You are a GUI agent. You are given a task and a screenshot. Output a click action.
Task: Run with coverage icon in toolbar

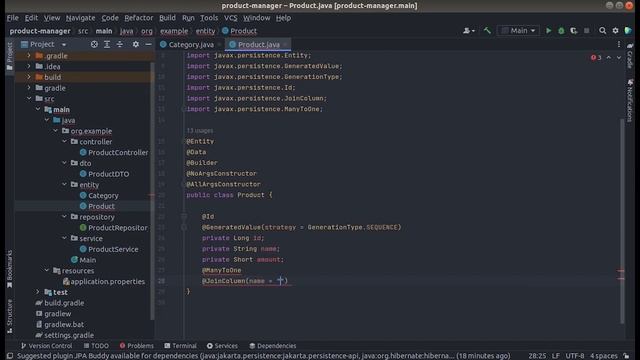(574, 31)
